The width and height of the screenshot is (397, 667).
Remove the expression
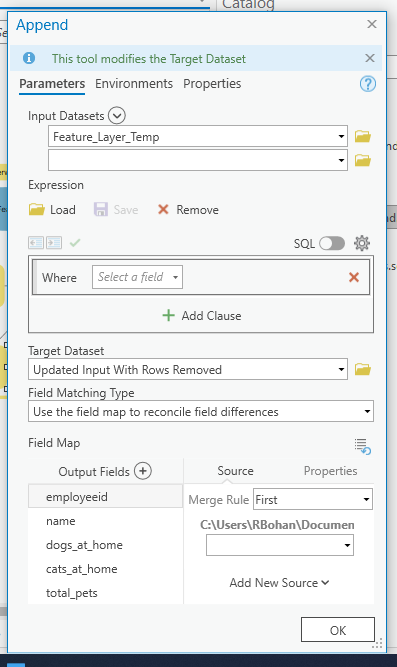point(188,210)
